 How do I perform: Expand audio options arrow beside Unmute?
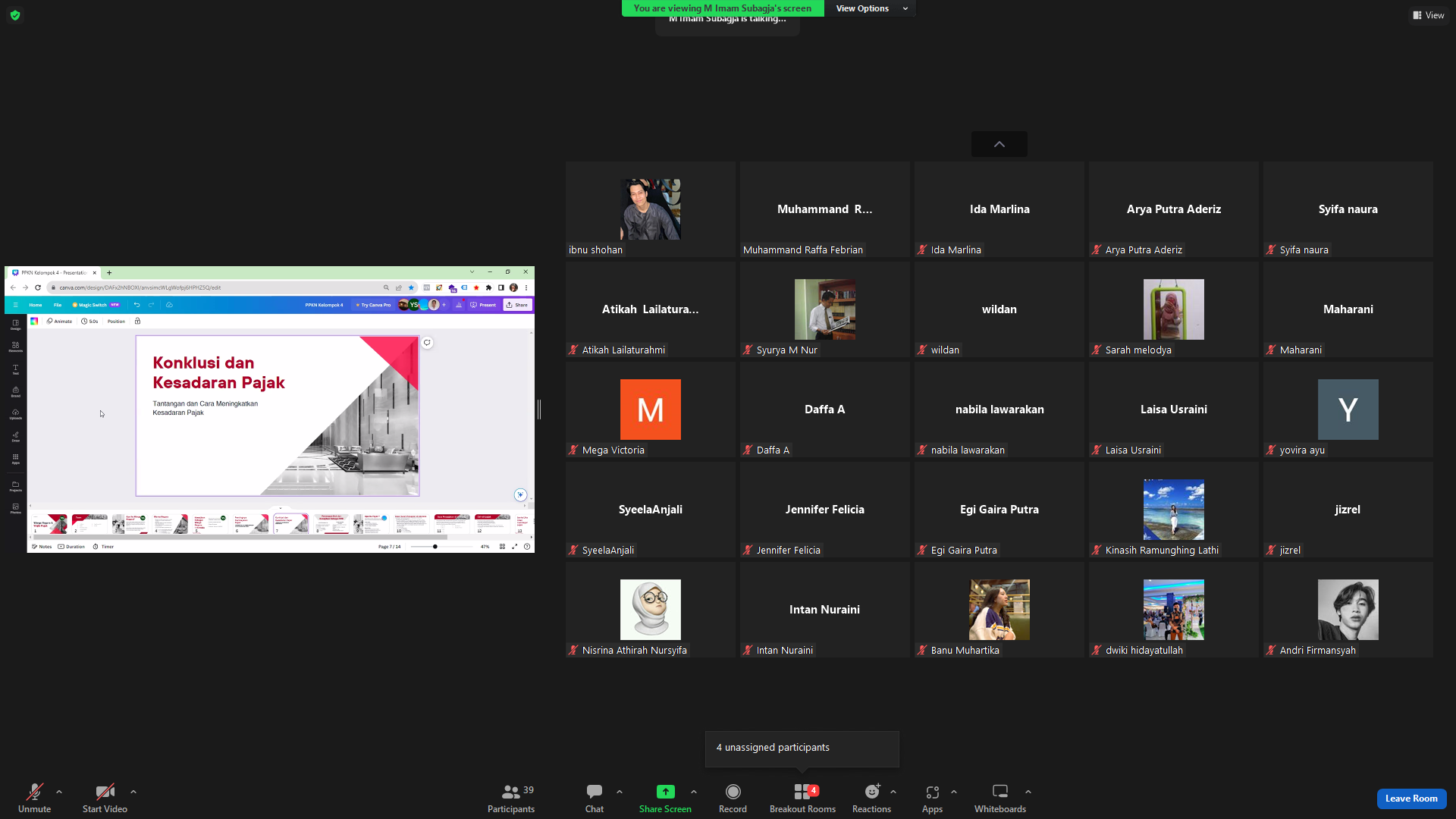(59, 792)
